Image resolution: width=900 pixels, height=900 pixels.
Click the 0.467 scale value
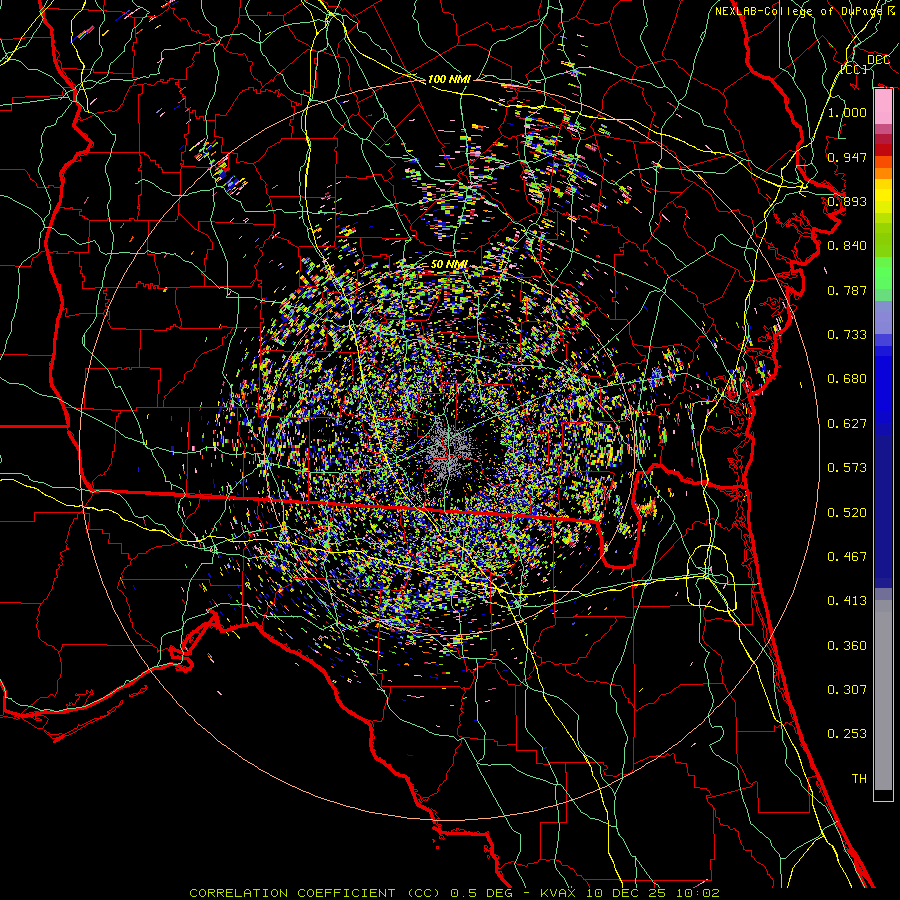tap(847, 557)
